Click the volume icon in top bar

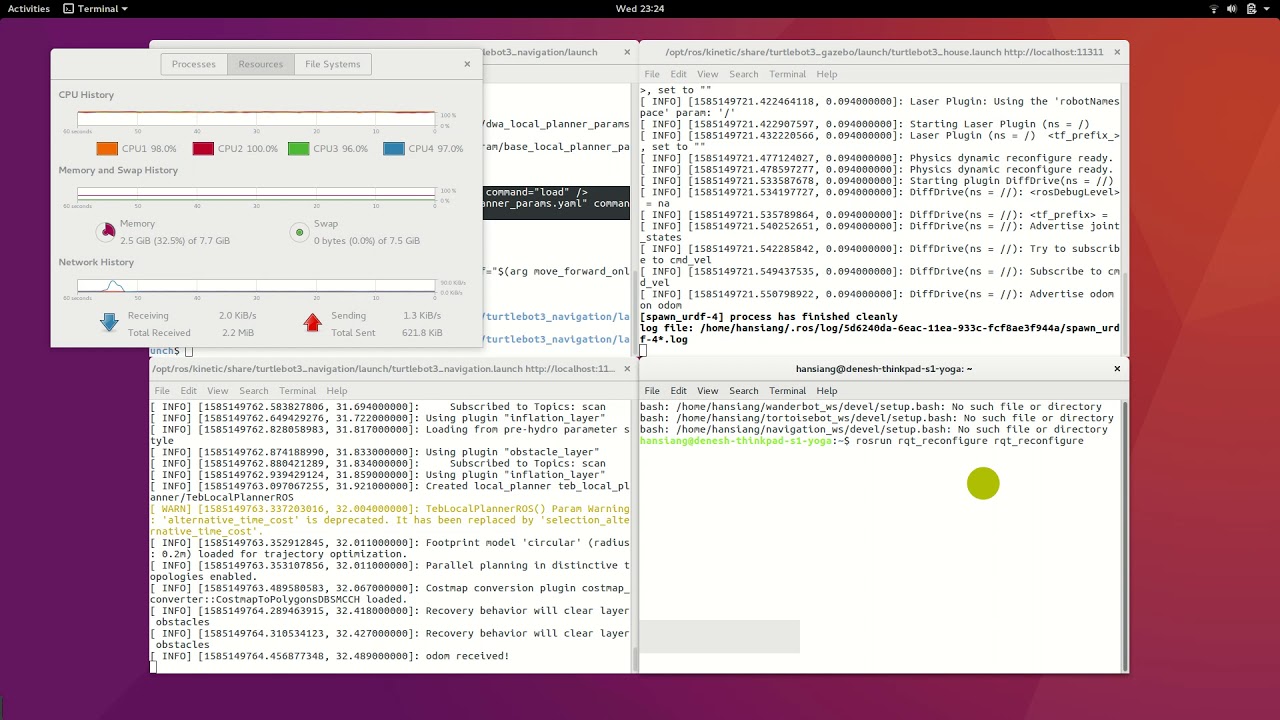(1234, 8)
